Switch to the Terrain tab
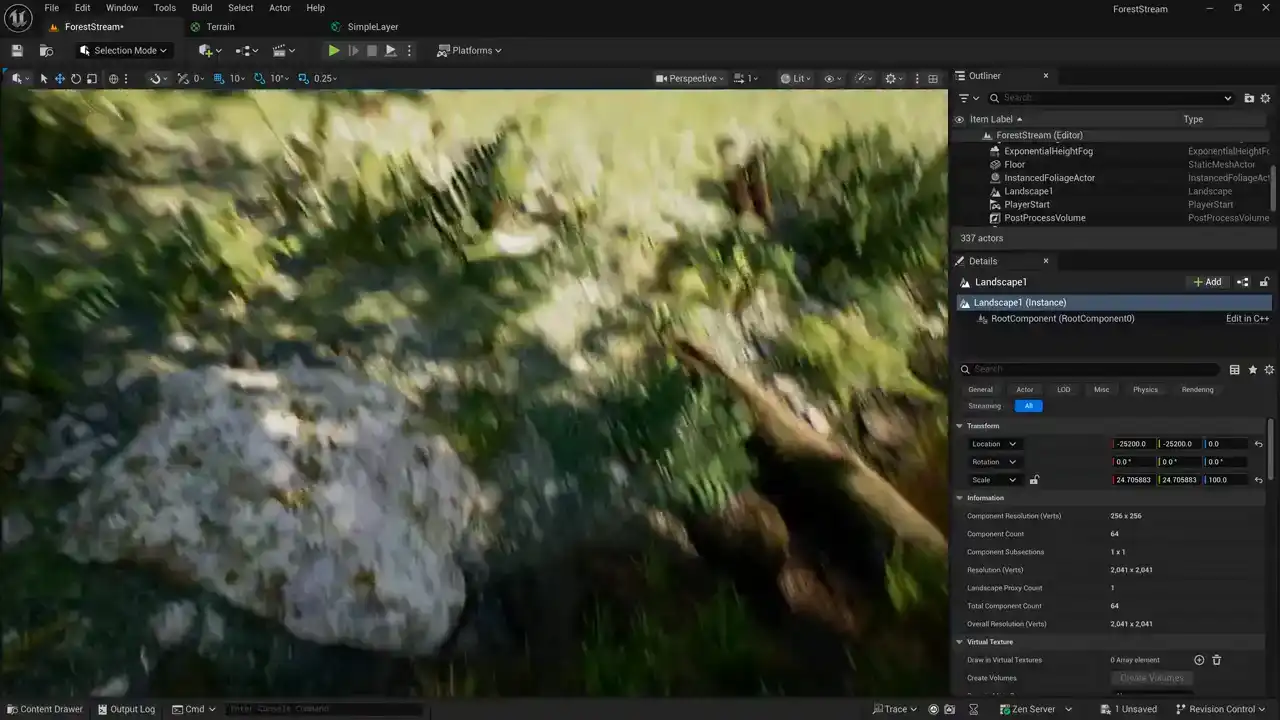The image size is (1280, 720). [x=220, y=27]
